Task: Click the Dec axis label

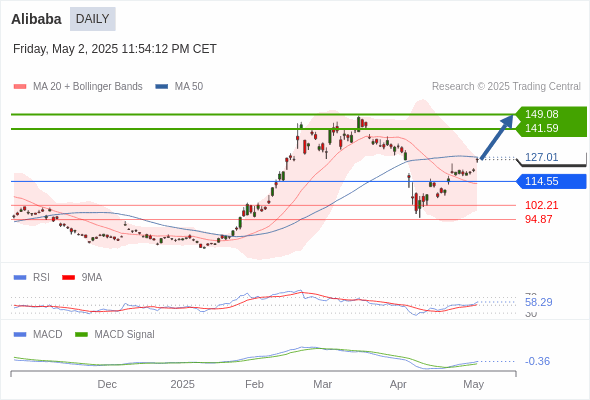Action: (107, 385)
